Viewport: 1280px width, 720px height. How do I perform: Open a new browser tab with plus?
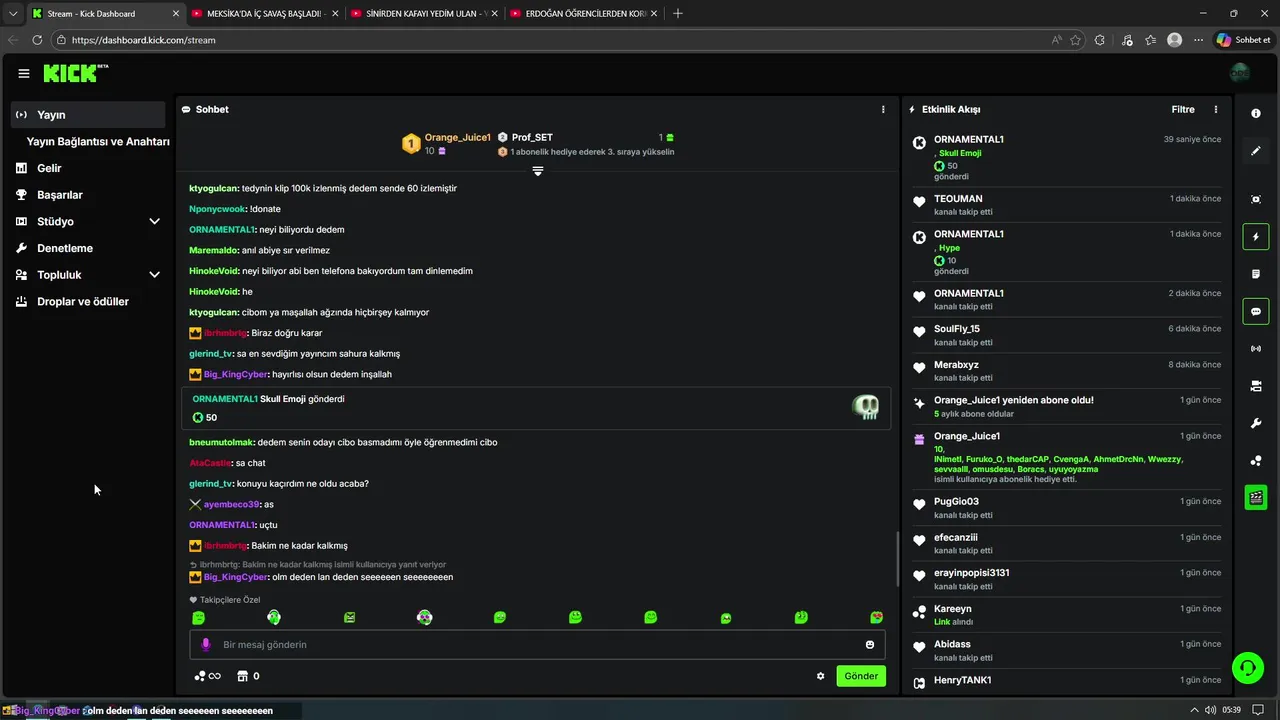tap(678, 14)
